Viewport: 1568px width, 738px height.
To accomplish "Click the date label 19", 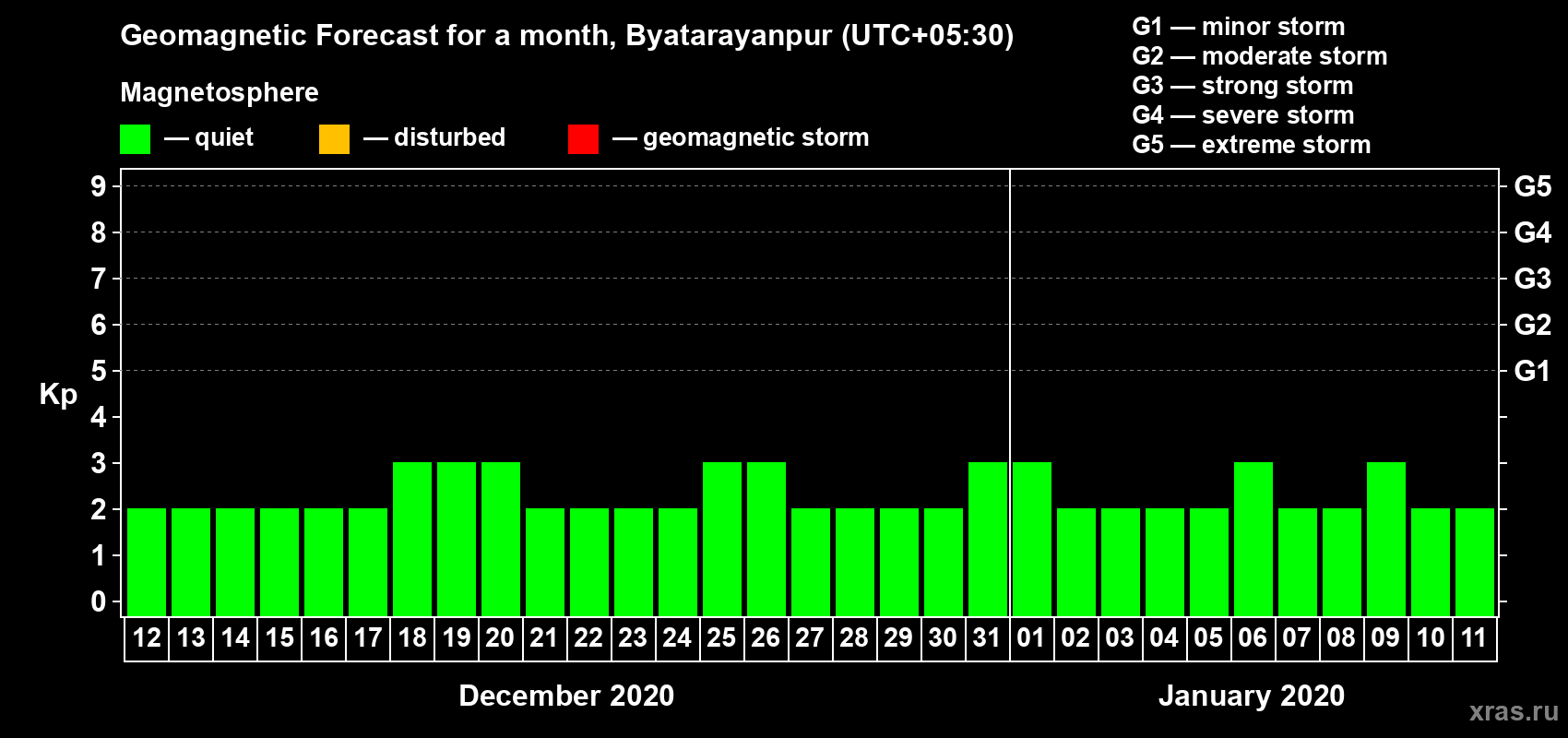I will coord(457,637).
